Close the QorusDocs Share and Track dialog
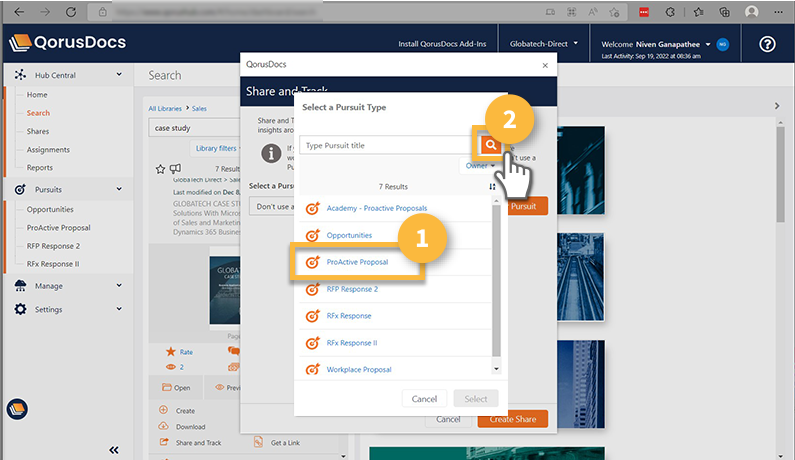Viewport: 795px width, 460px height. [545, 65]
